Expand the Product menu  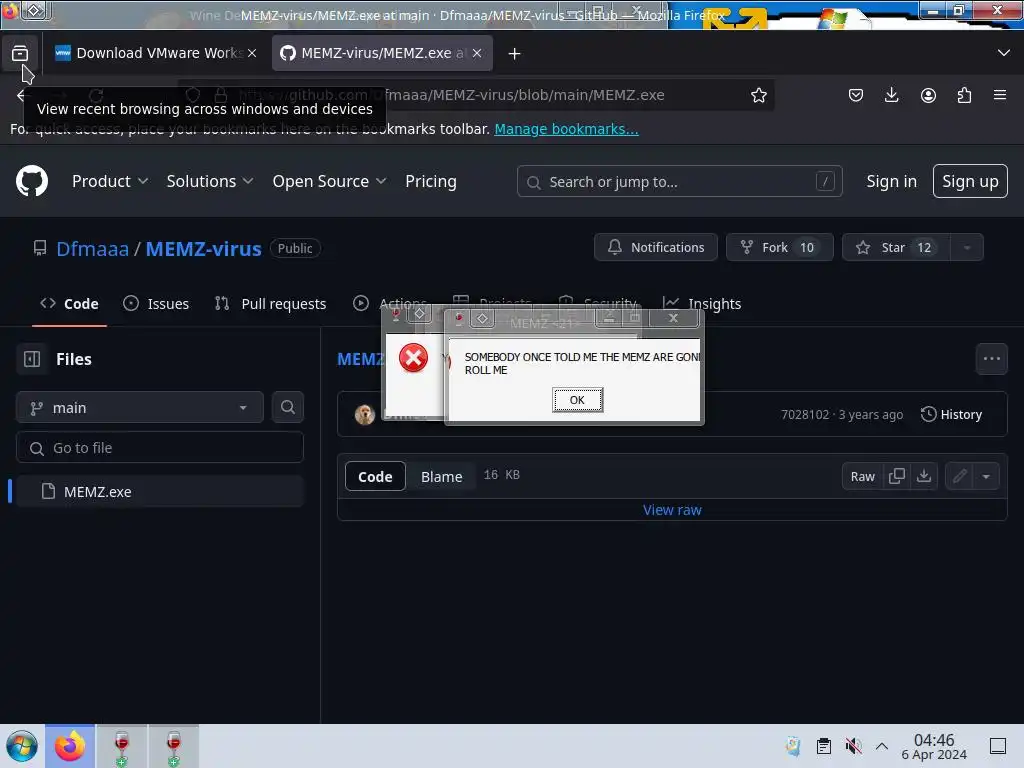[110, 181]
